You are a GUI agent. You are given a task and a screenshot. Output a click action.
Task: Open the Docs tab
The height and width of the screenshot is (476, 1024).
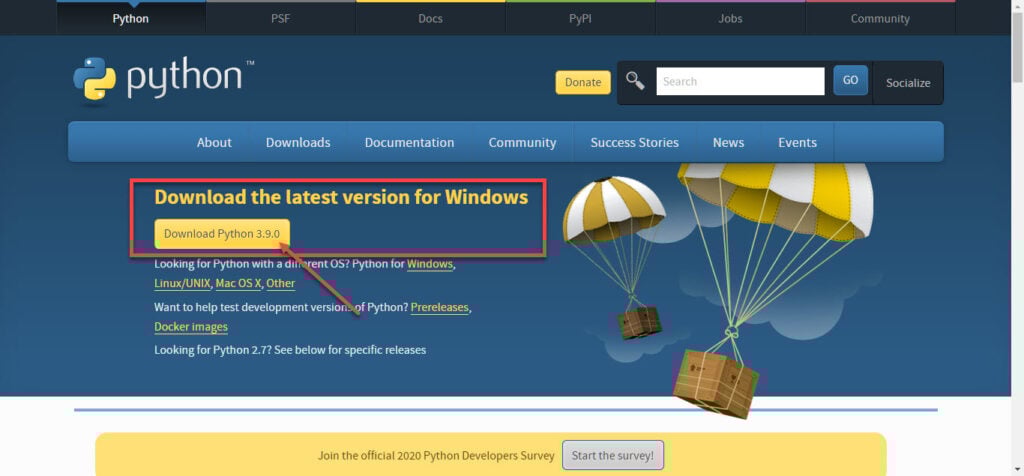[430, 18]
